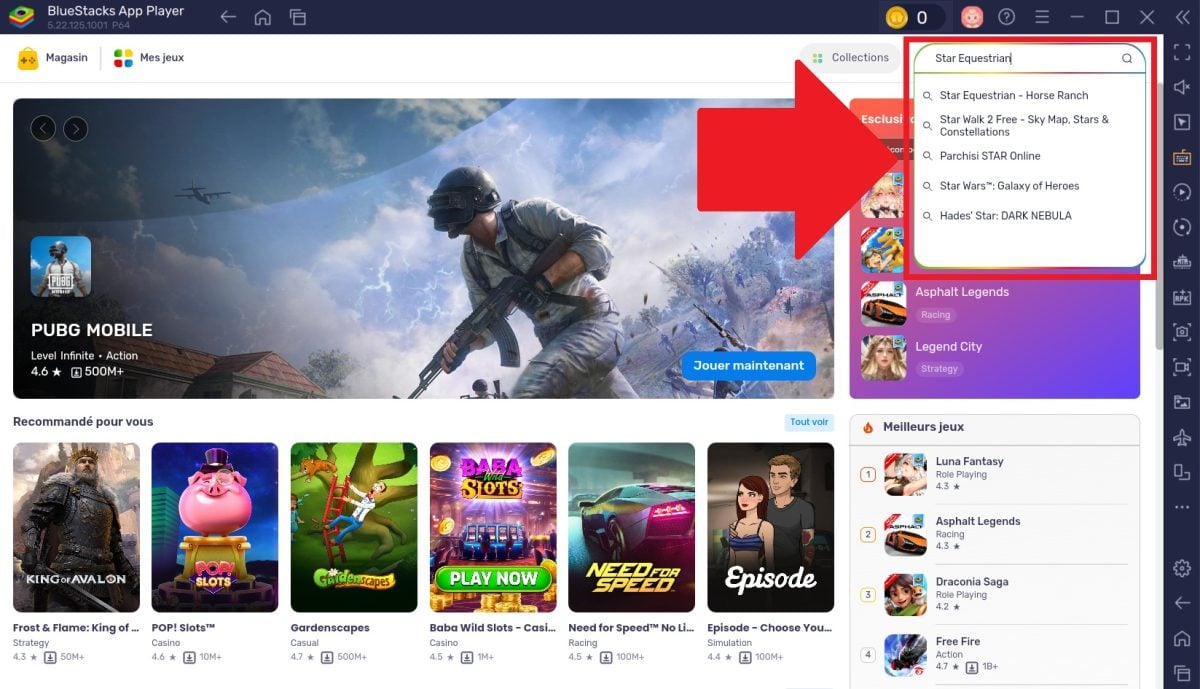1200x689 pixels.
Task: Click the Star Equestrian search input field
Action: pyautogui.click(x=1020, y=59)
